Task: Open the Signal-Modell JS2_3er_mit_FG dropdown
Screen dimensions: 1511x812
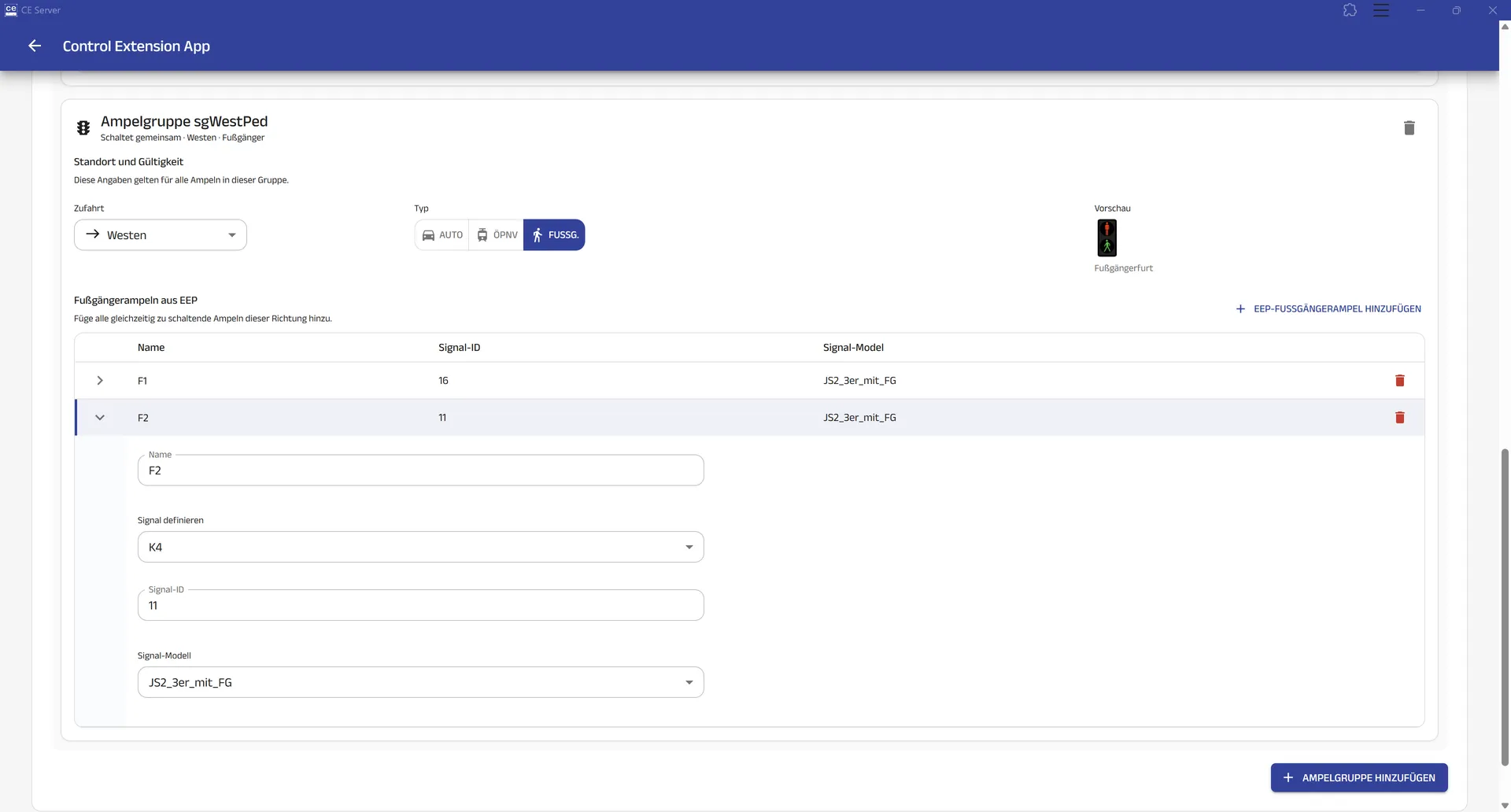Action: [421, 682]
